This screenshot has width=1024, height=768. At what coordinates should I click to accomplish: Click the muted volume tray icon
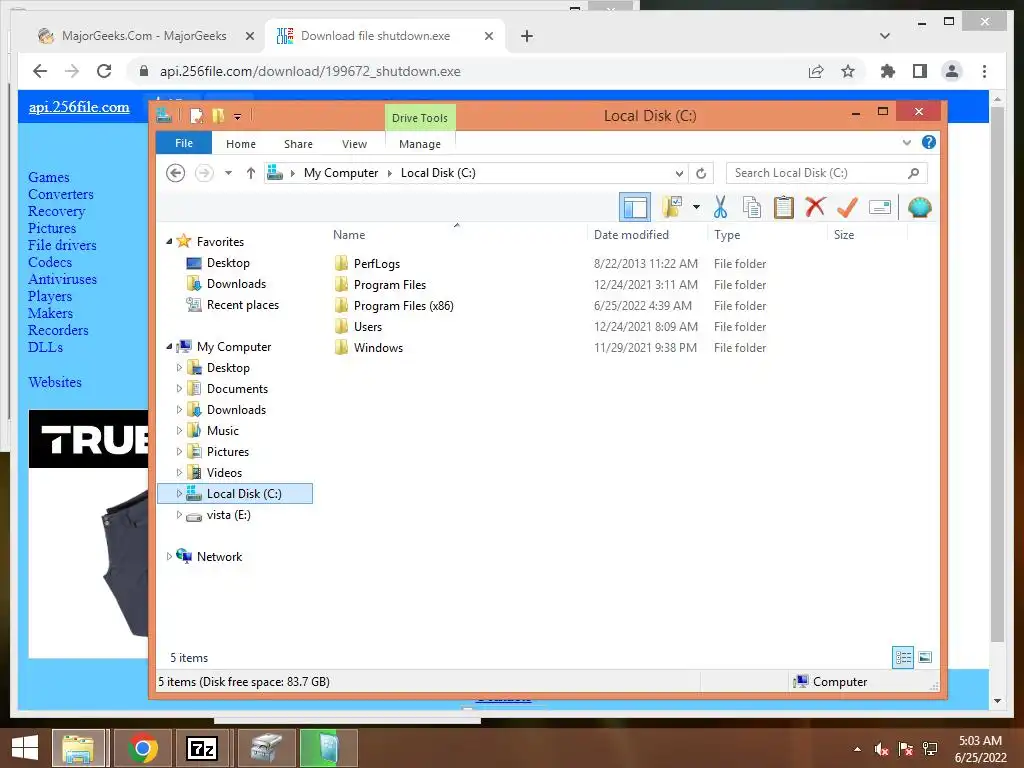[x=881, y=749]
